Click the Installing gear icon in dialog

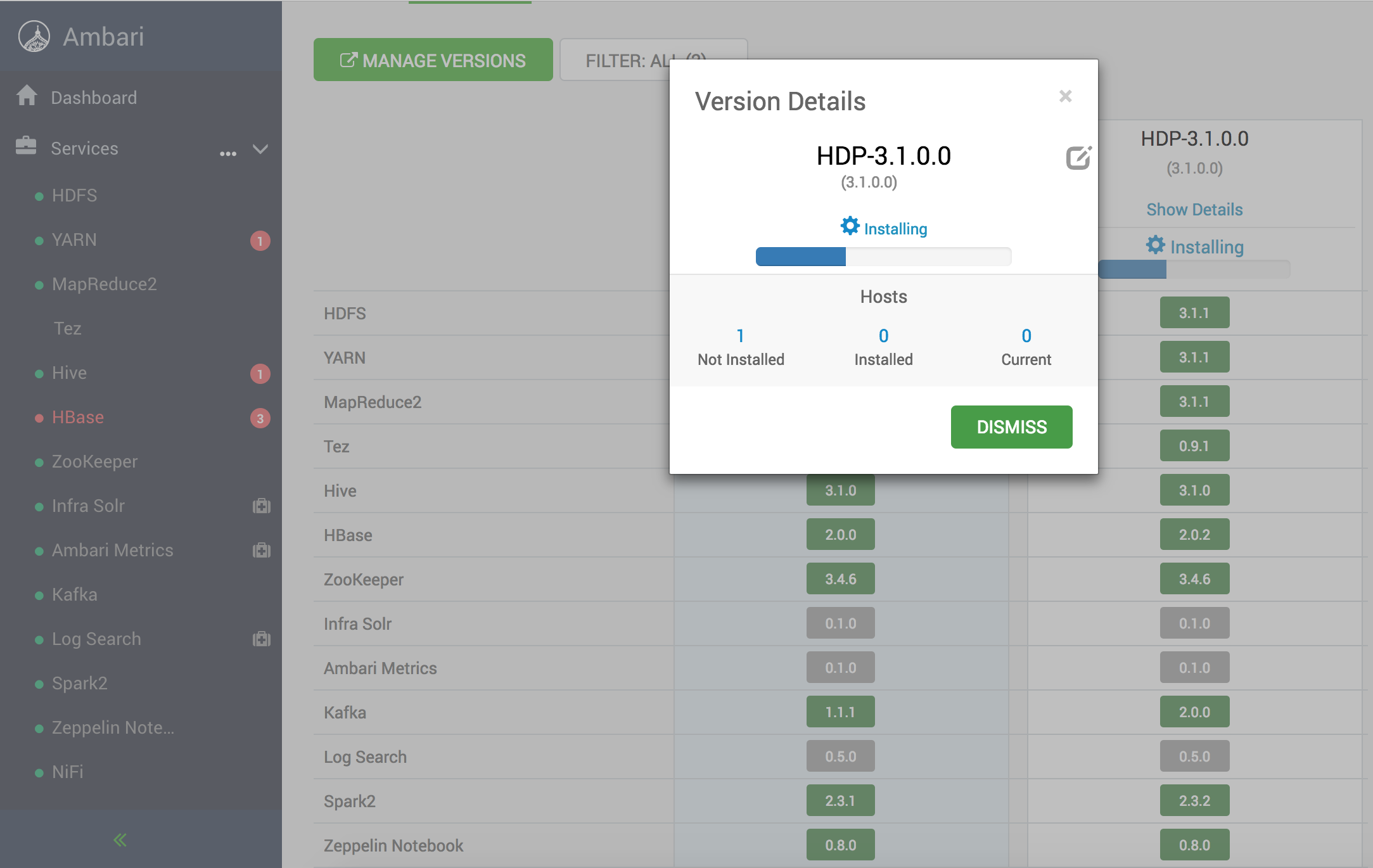click(x=850, y=226)
